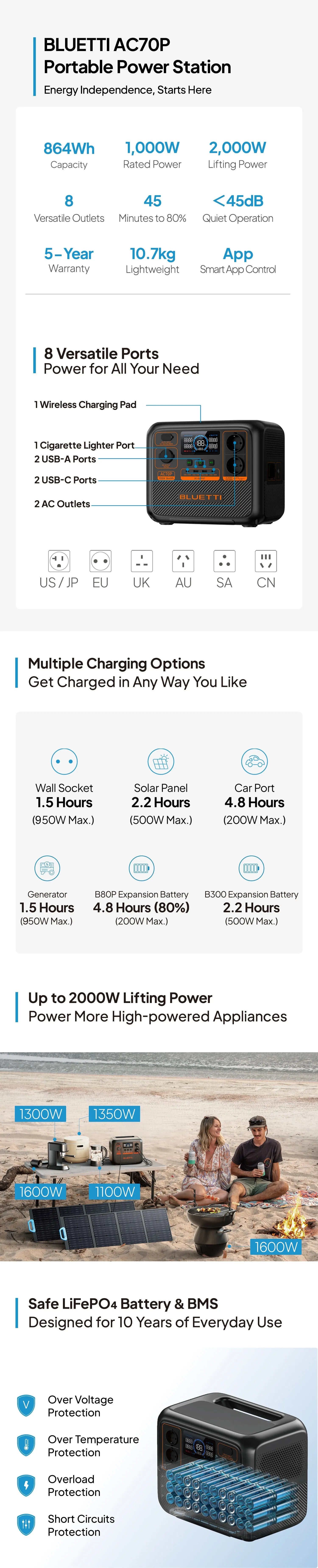The width and height of the screenshot is (318, 1568).
Task: Click the 1 Wireless Charging Pad label
Action: point(85,405)
